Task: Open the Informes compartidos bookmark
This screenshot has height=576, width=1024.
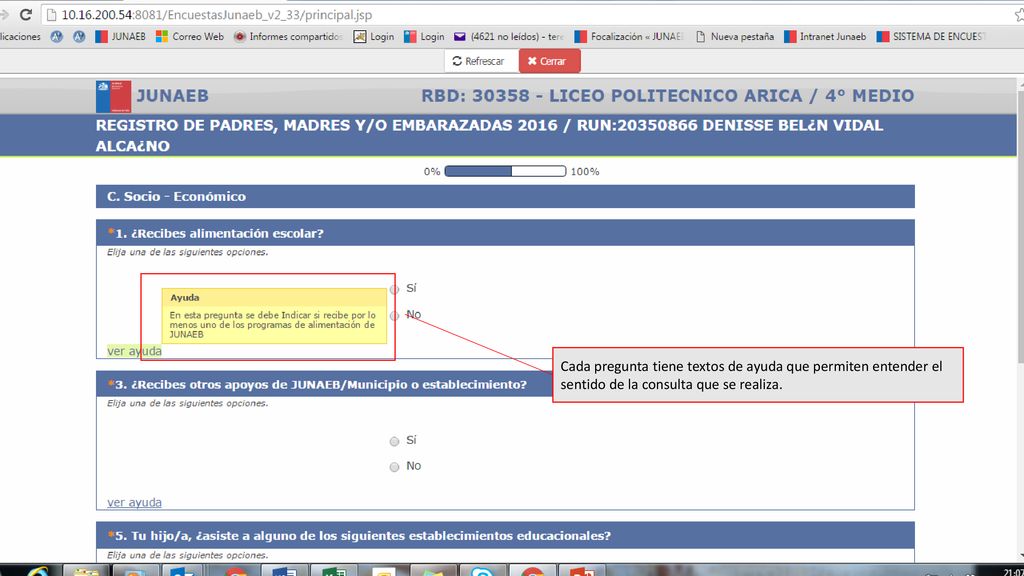Action: coord(288,37)
